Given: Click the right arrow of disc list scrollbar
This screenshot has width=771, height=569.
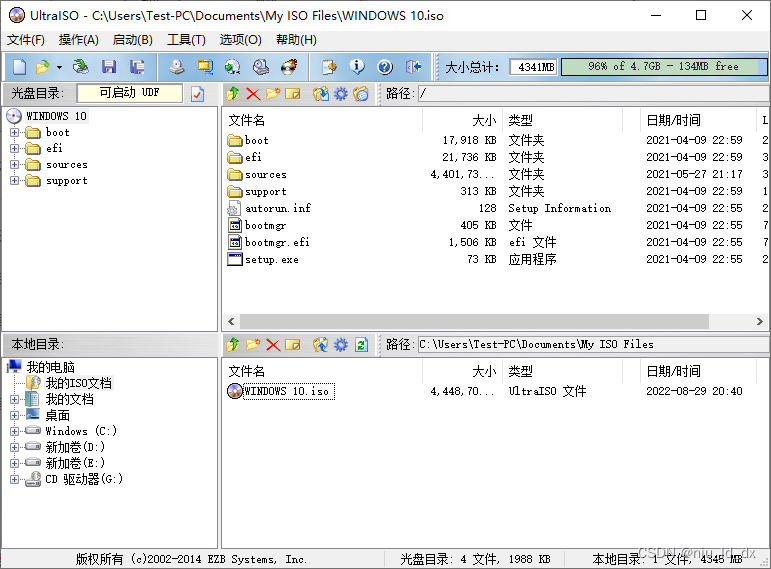Looking at the screenshot, I should 760,322.
